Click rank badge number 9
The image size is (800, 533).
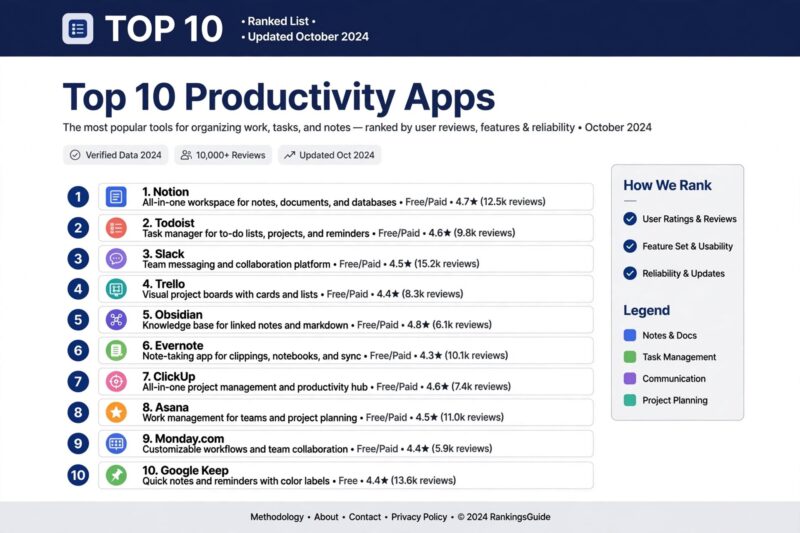pyautogui.click(x=78, y=443)
